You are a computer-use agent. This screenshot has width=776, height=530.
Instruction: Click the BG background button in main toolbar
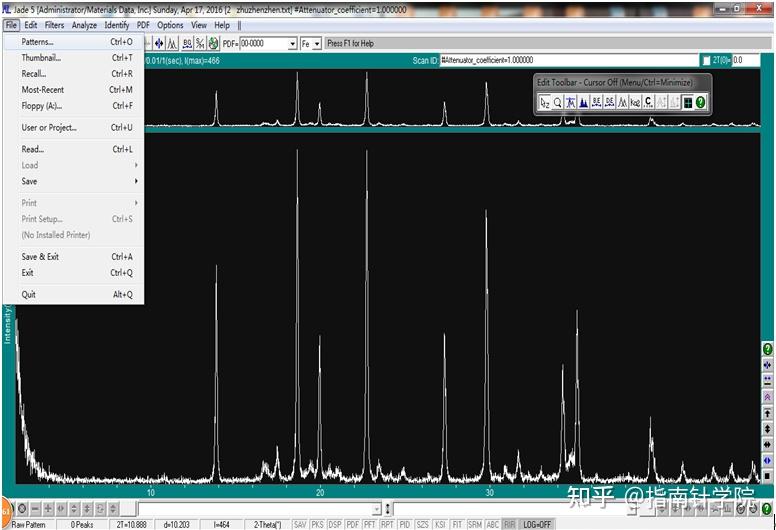tap(187, 44)
